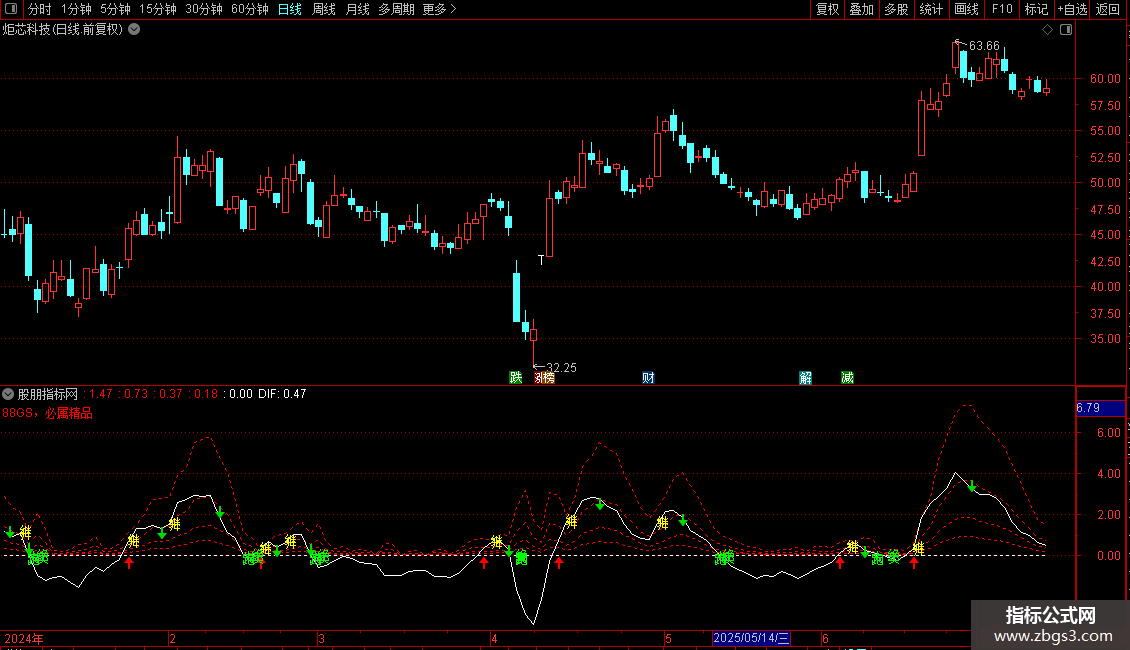Image resolution: width=1130 pixels, height=650 pixels.
Task: Open the 股朋指标网 indicator round menu icon
Action: [x=8, y=394]
